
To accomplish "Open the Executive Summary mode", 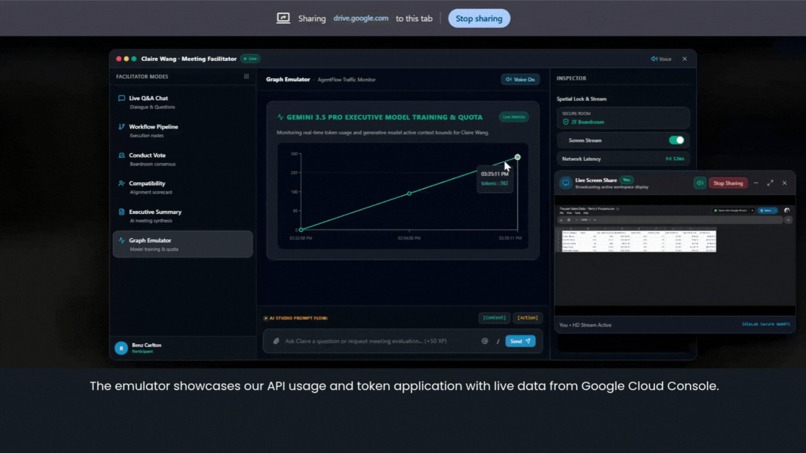I will click(182, 216).
